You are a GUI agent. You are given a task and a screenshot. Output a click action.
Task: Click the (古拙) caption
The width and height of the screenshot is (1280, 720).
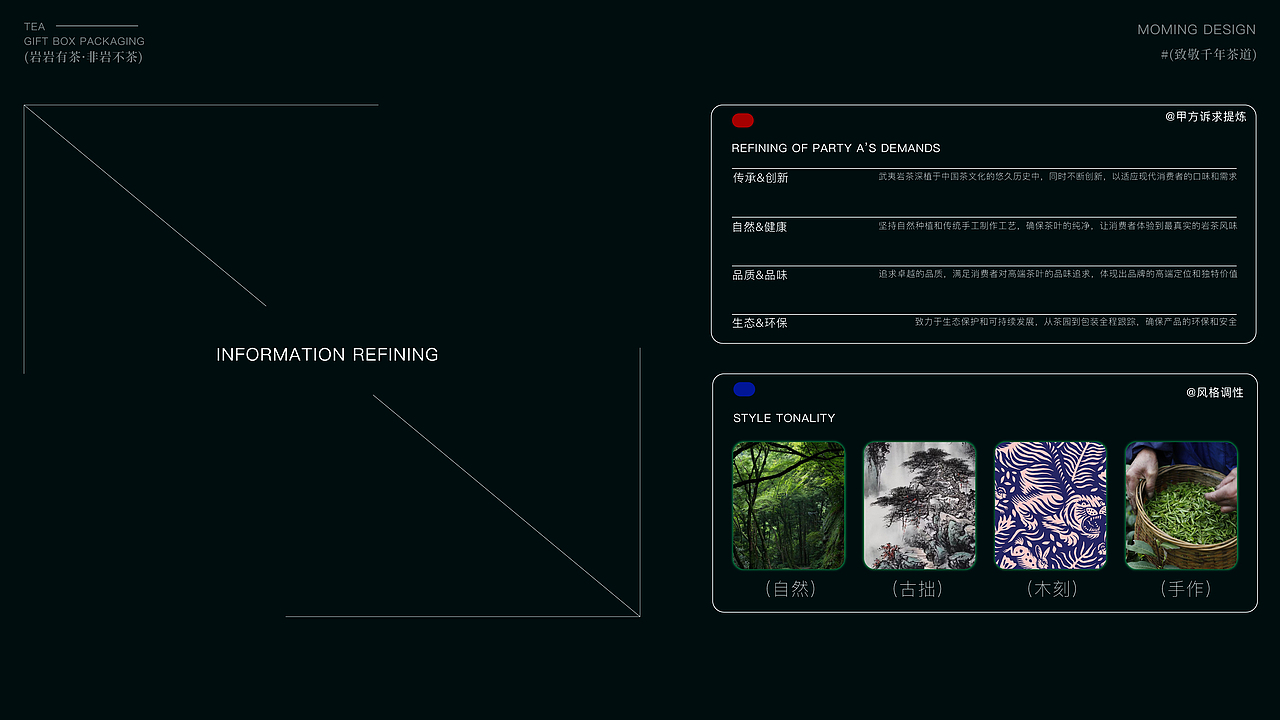tap(917, 589)
